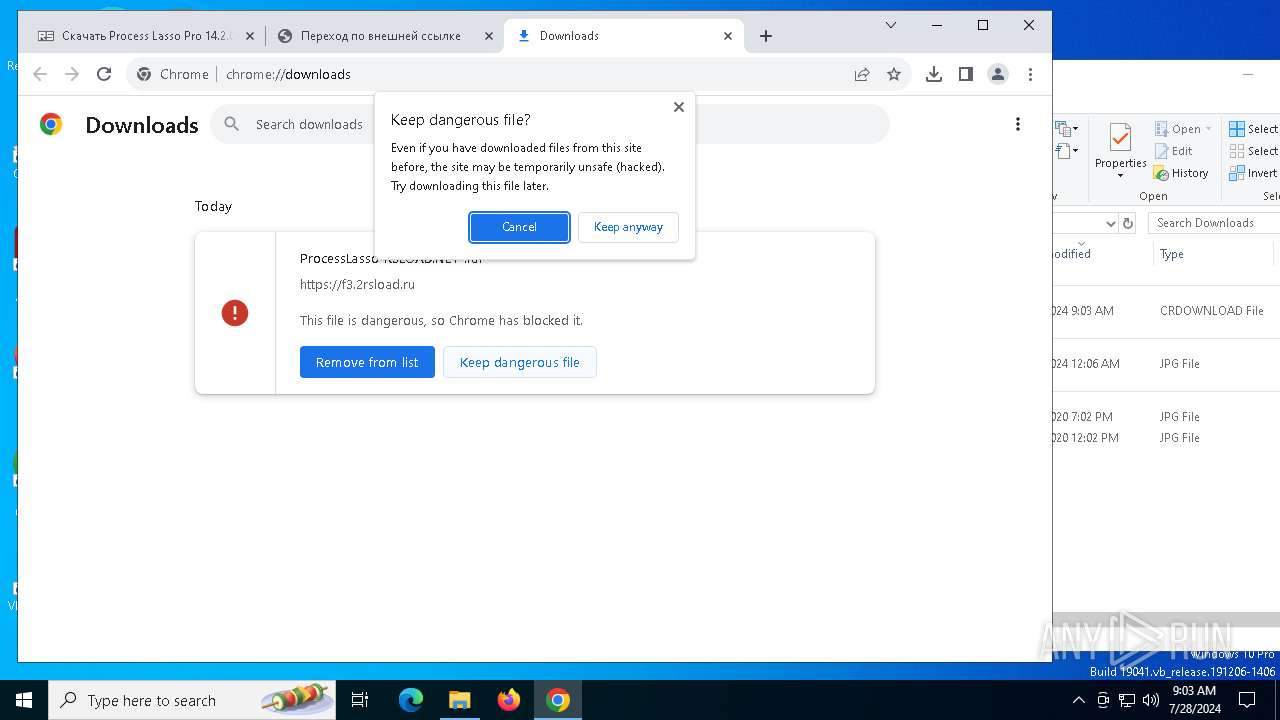Expand Properties dropdown arrow in Explorer
The image size is (1280, 720).
tap(1120, 176)
